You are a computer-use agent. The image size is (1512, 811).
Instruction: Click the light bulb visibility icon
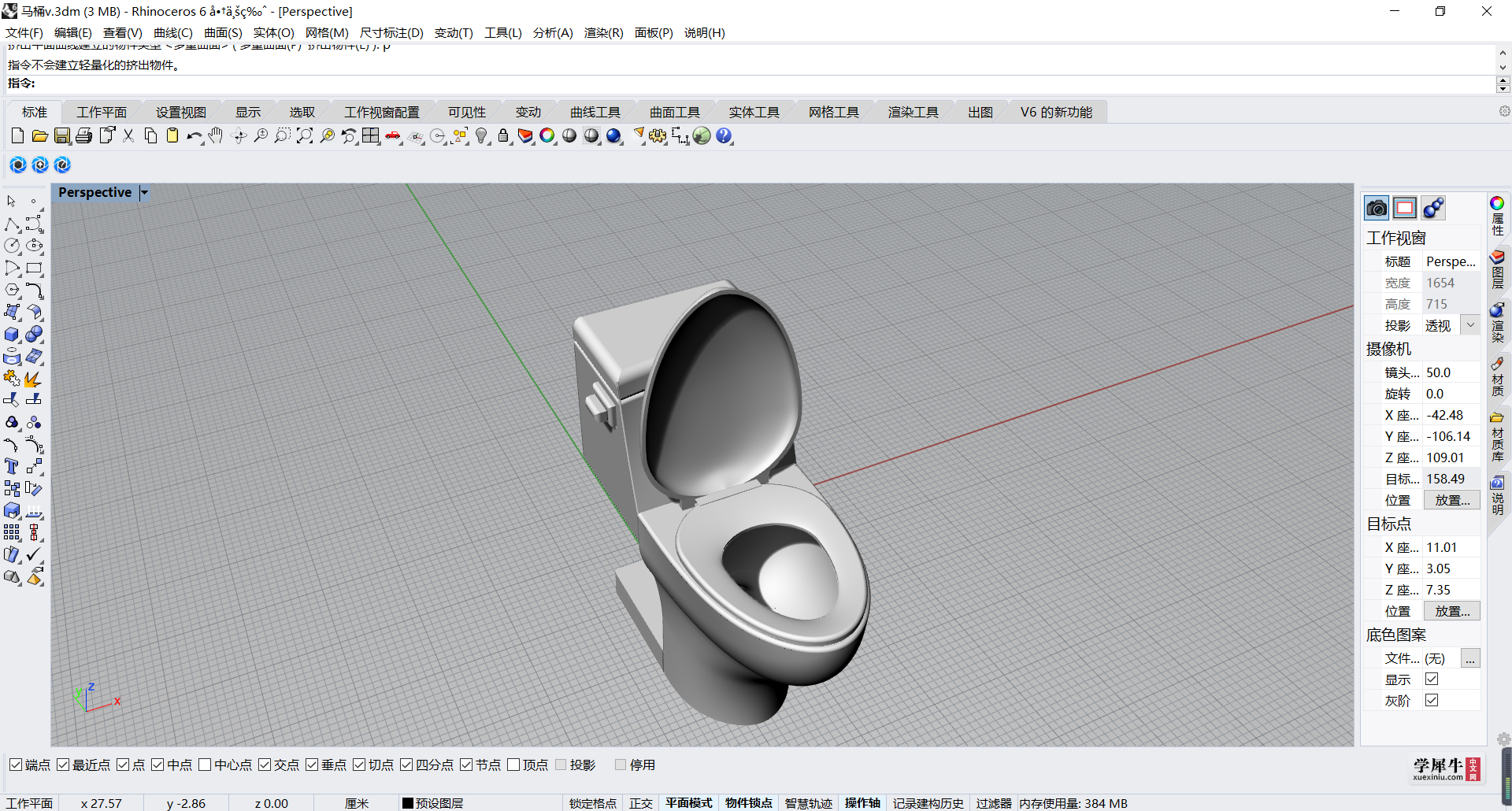pyautogui.click(x=481, y=136)
